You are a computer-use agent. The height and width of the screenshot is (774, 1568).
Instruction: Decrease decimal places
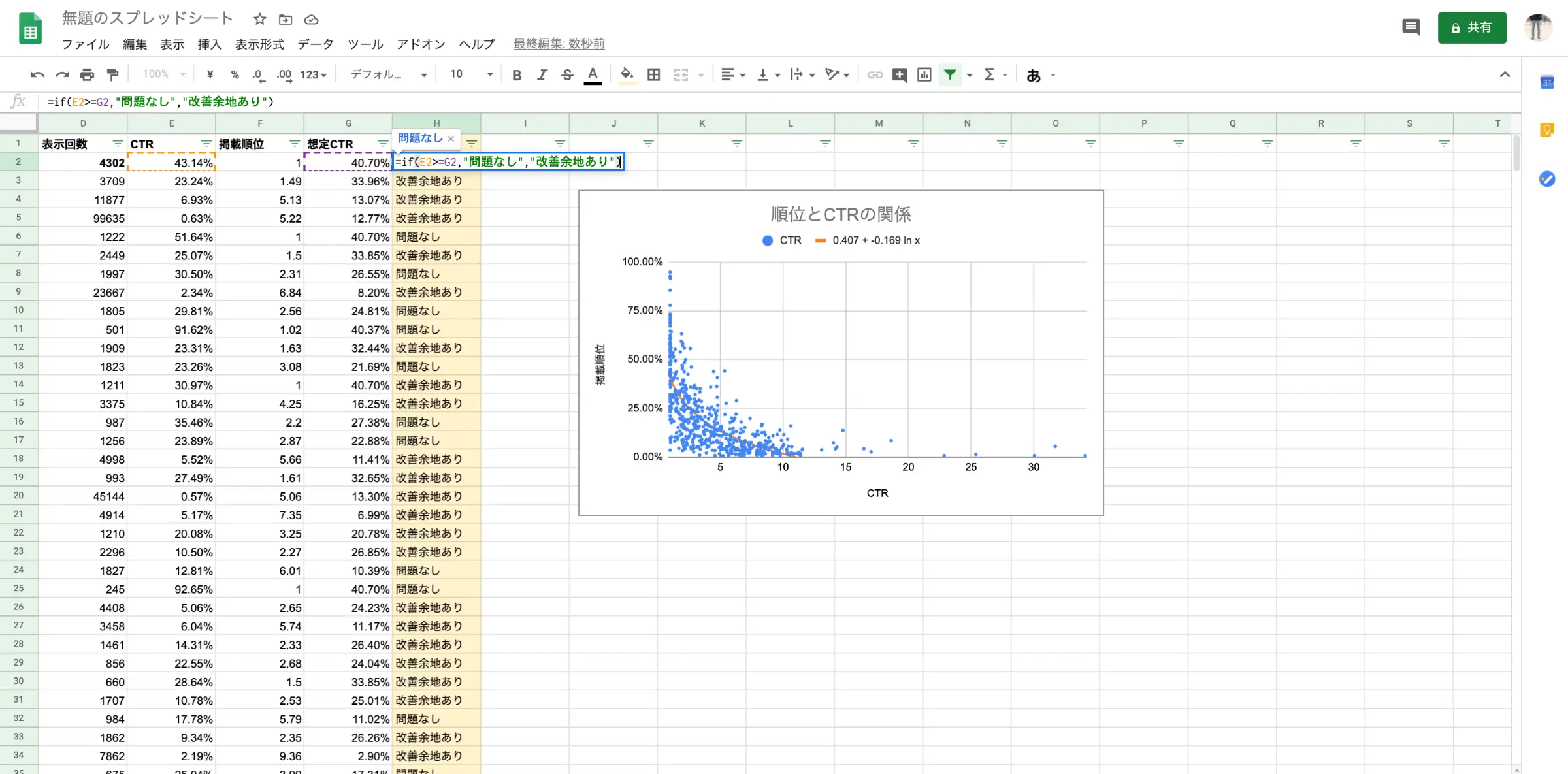click(x=259, y=74)
